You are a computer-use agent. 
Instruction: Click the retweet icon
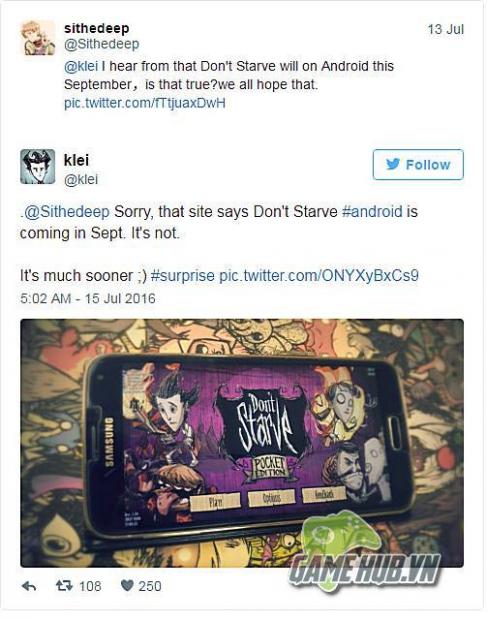point(64,585)
